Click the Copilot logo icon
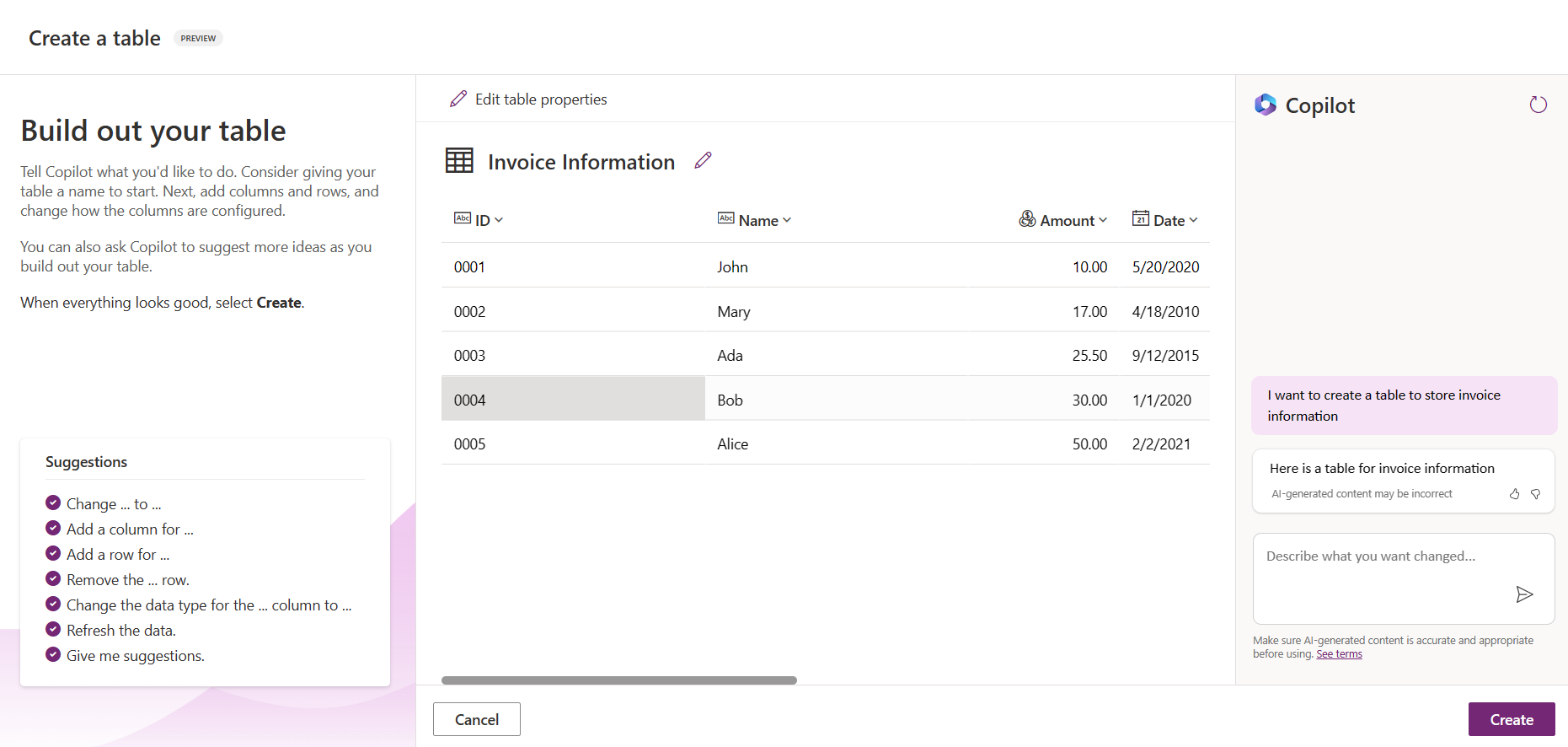This screenshot has height=747, width=1568. 1265,105
